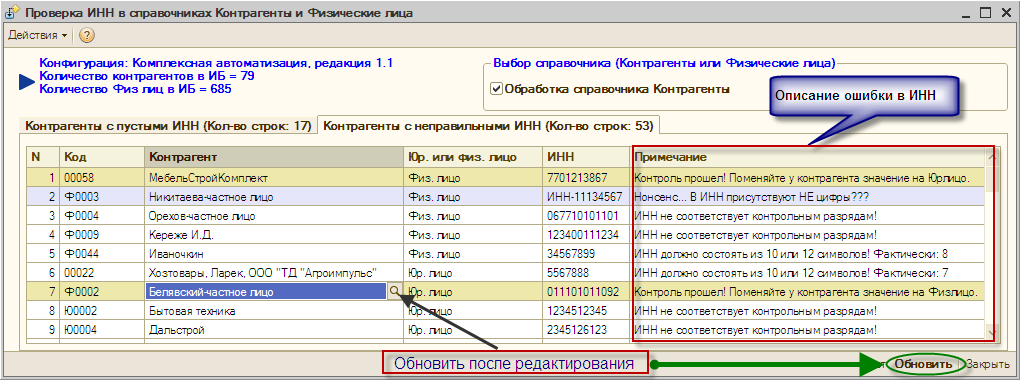Click the Юр. или физ. лицо column header
1020x380 pixels.
[473, 157]
